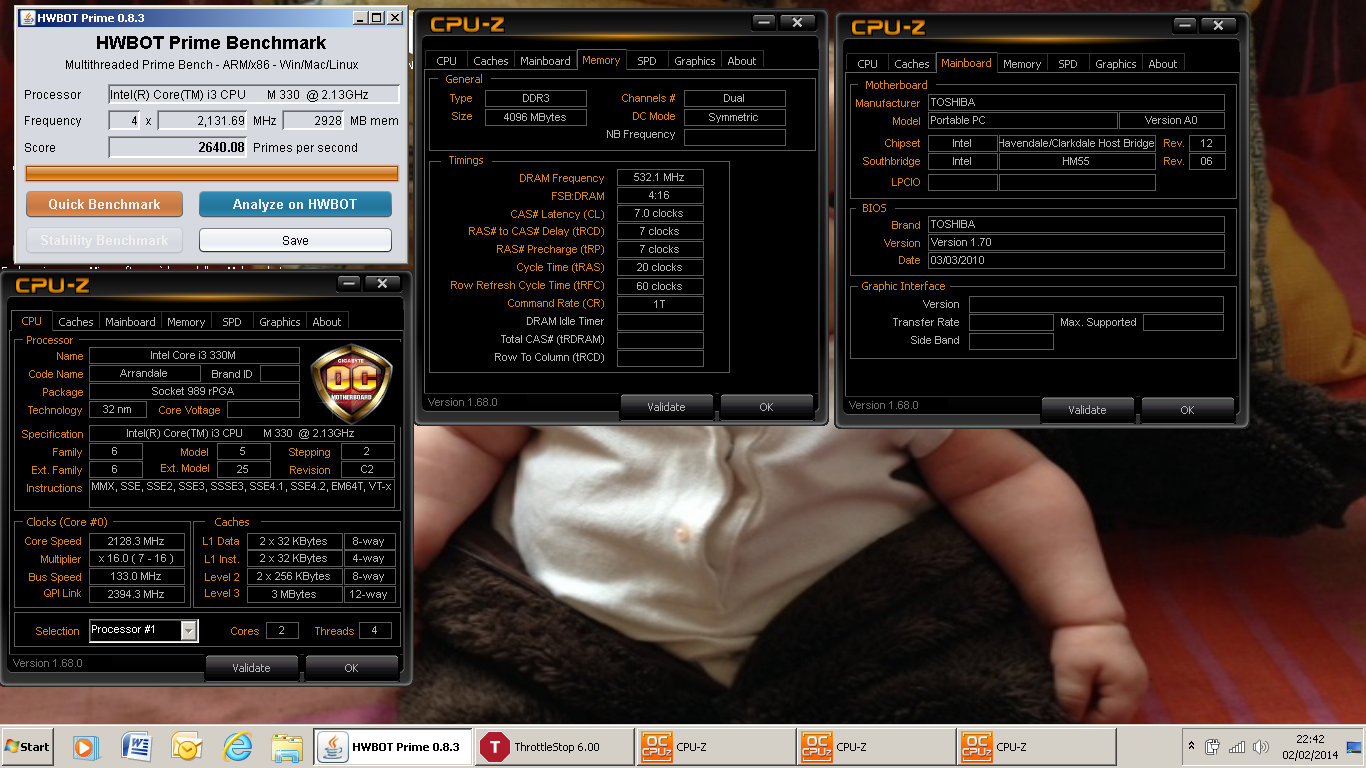This screenshot has width=1366, height=768.
Task: Click the taskbar clock showing 22:42
Action: [1310, 747]
